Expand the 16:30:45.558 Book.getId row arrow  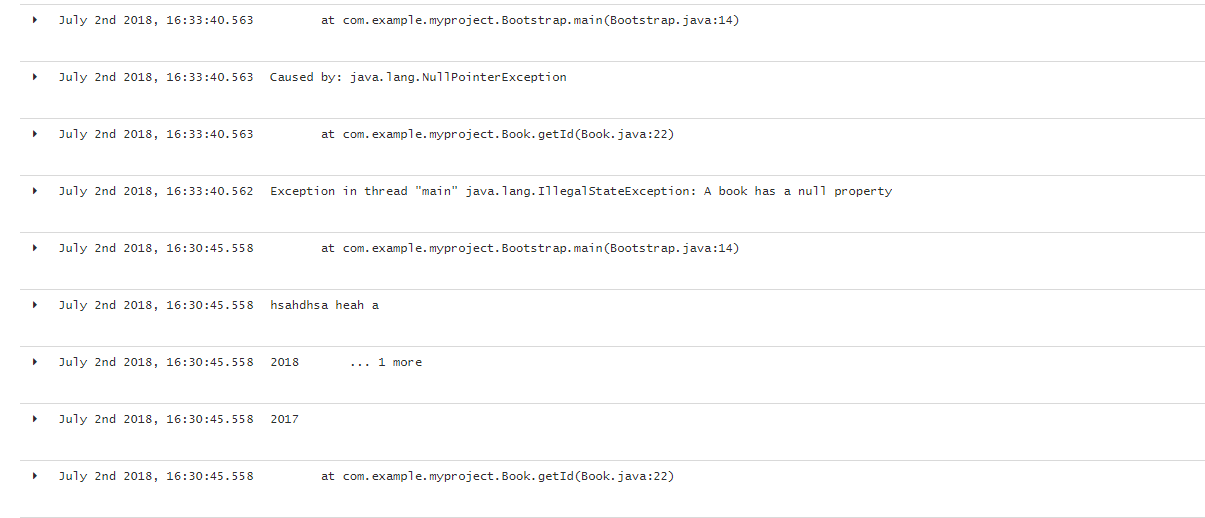(35, 476)
